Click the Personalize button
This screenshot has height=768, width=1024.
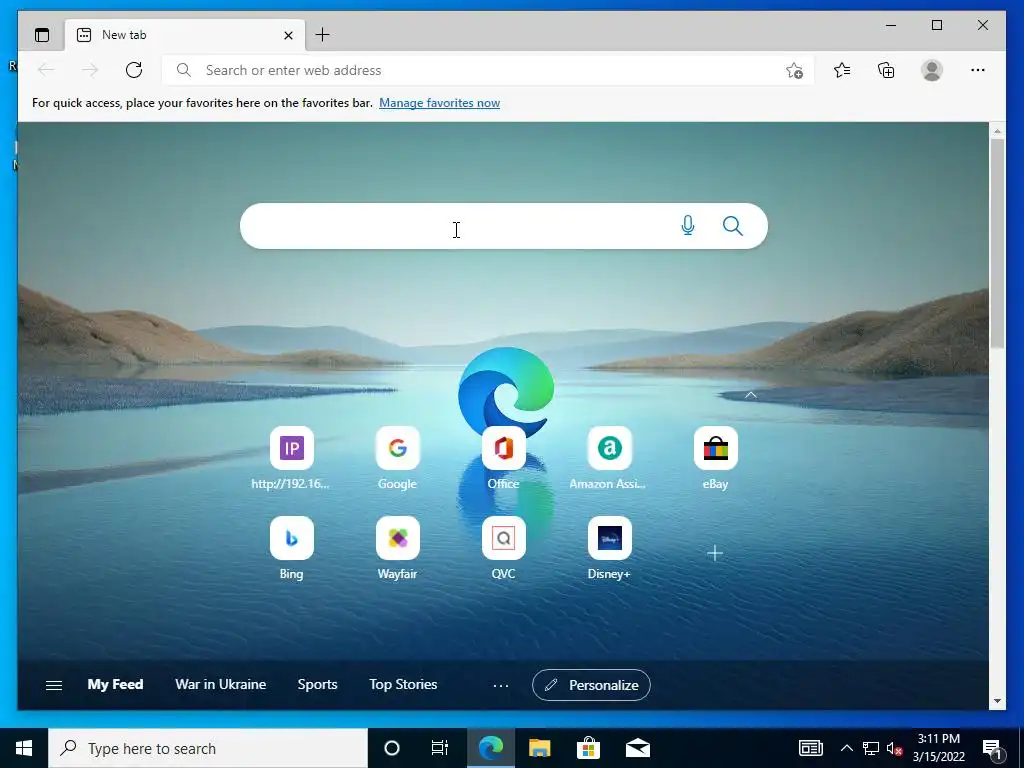tap(591, 685)
